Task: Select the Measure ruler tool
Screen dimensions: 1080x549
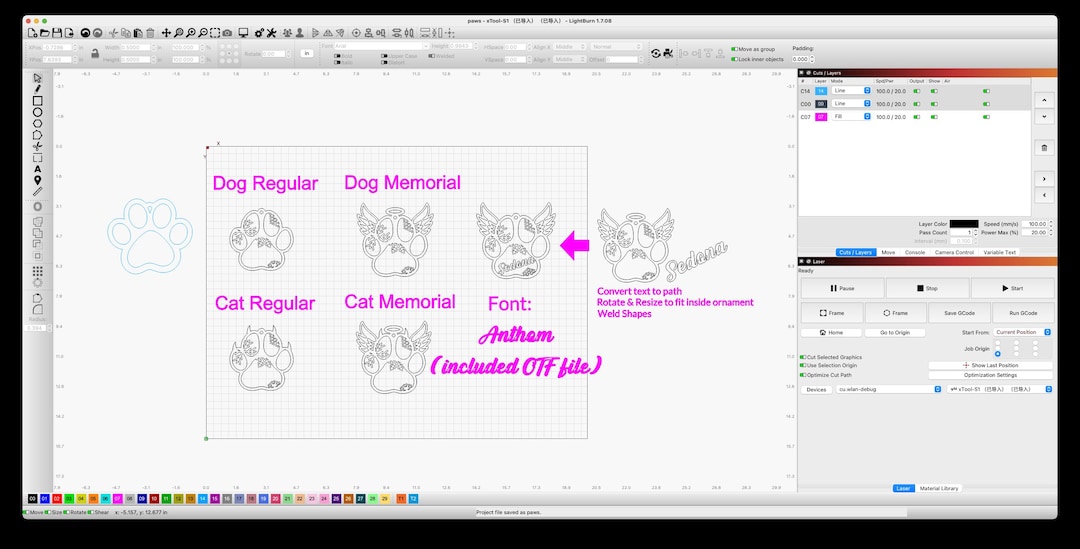Action: (x=37, y=191)
